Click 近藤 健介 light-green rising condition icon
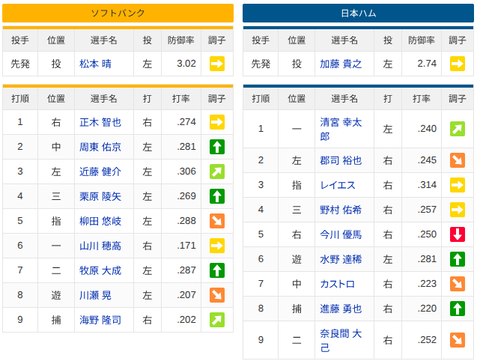The image size is (480, 364). point(217,172)
